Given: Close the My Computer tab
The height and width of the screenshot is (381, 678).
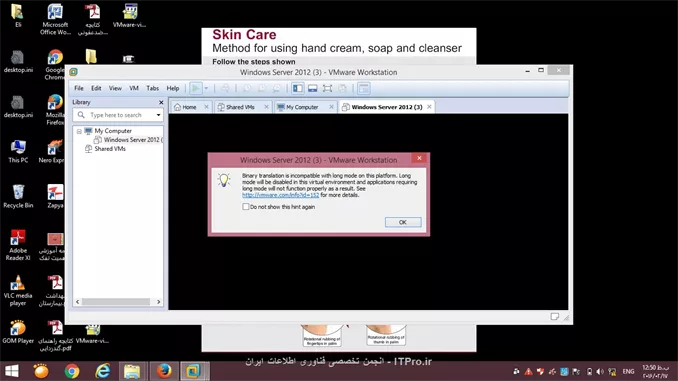Looking at the screenshot, I should coord(331,107).
